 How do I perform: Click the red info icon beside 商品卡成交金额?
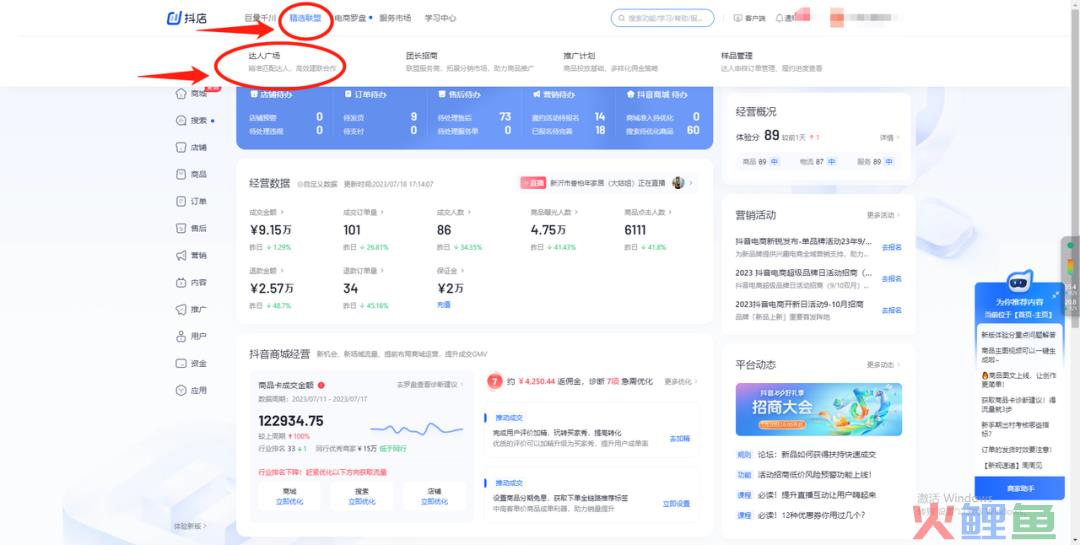(321, 385)
